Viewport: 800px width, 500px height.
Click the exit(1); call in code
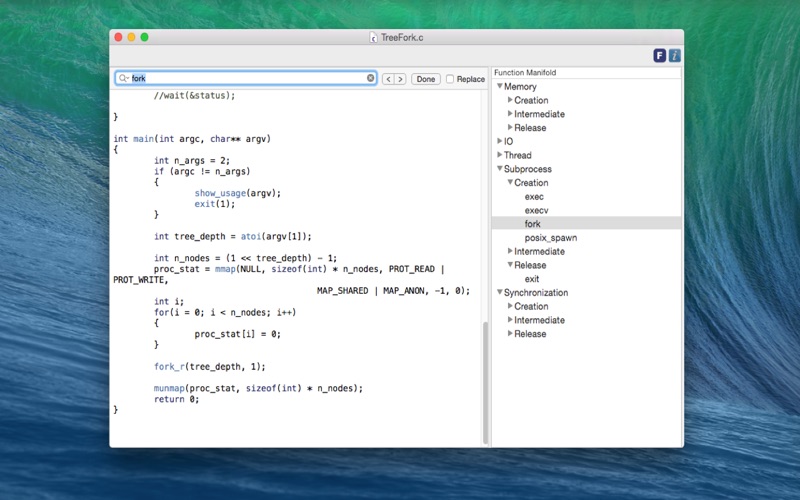click(x=215, y=204)
